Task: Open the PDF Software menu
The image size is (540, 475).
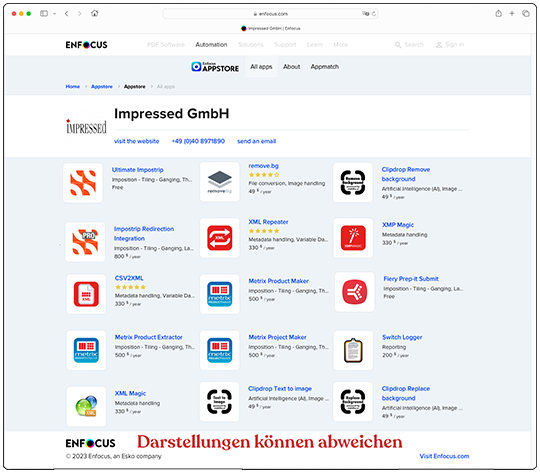Action: tap(166, 45)
